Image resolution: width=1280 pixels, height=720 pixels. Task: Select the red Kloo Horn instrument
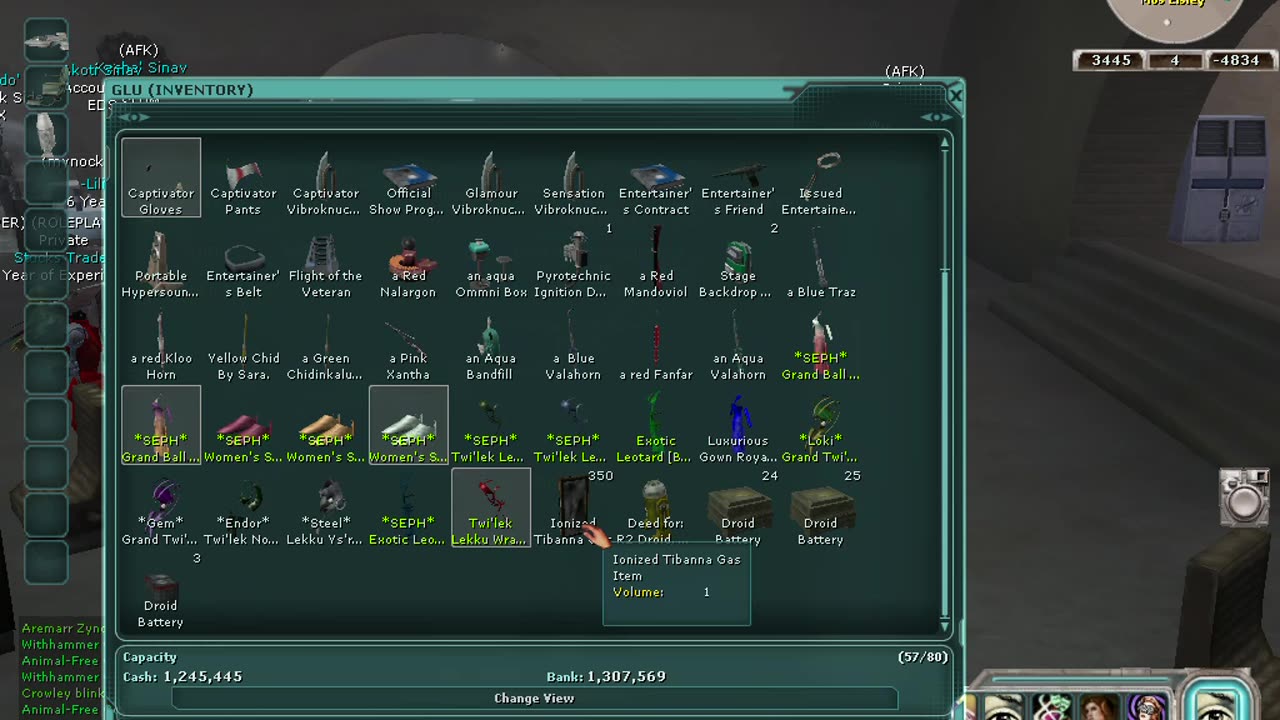tap(161, 343)
